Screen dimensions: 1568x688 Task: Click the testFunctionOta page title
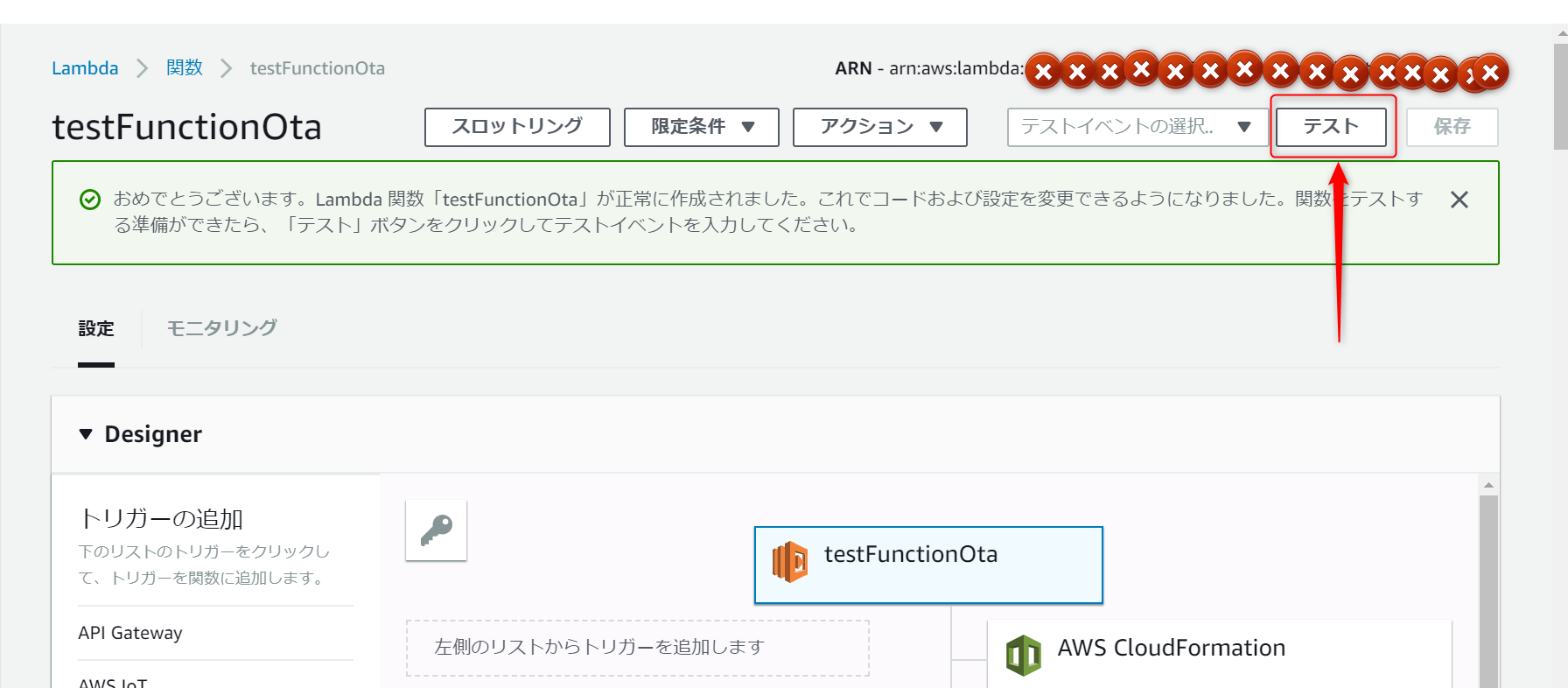coord(187,128)
